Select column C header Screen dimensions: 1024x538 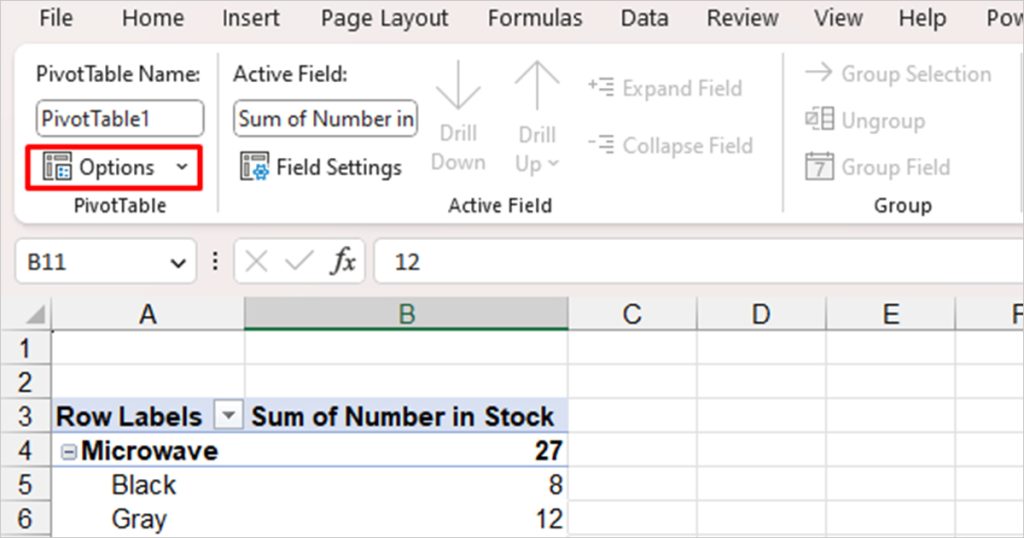pyautogui.click(x=632, y=314)
